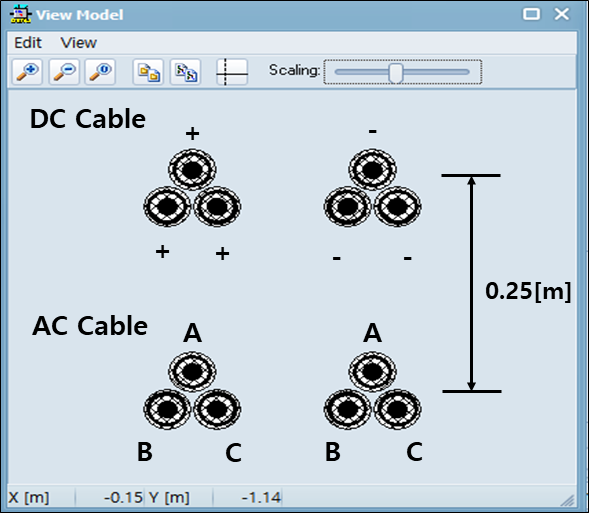Image resolution: width=589 pixels, height=513 pixels.
Task: Click the zoom out magnifier icon
Action: (64, 72)
